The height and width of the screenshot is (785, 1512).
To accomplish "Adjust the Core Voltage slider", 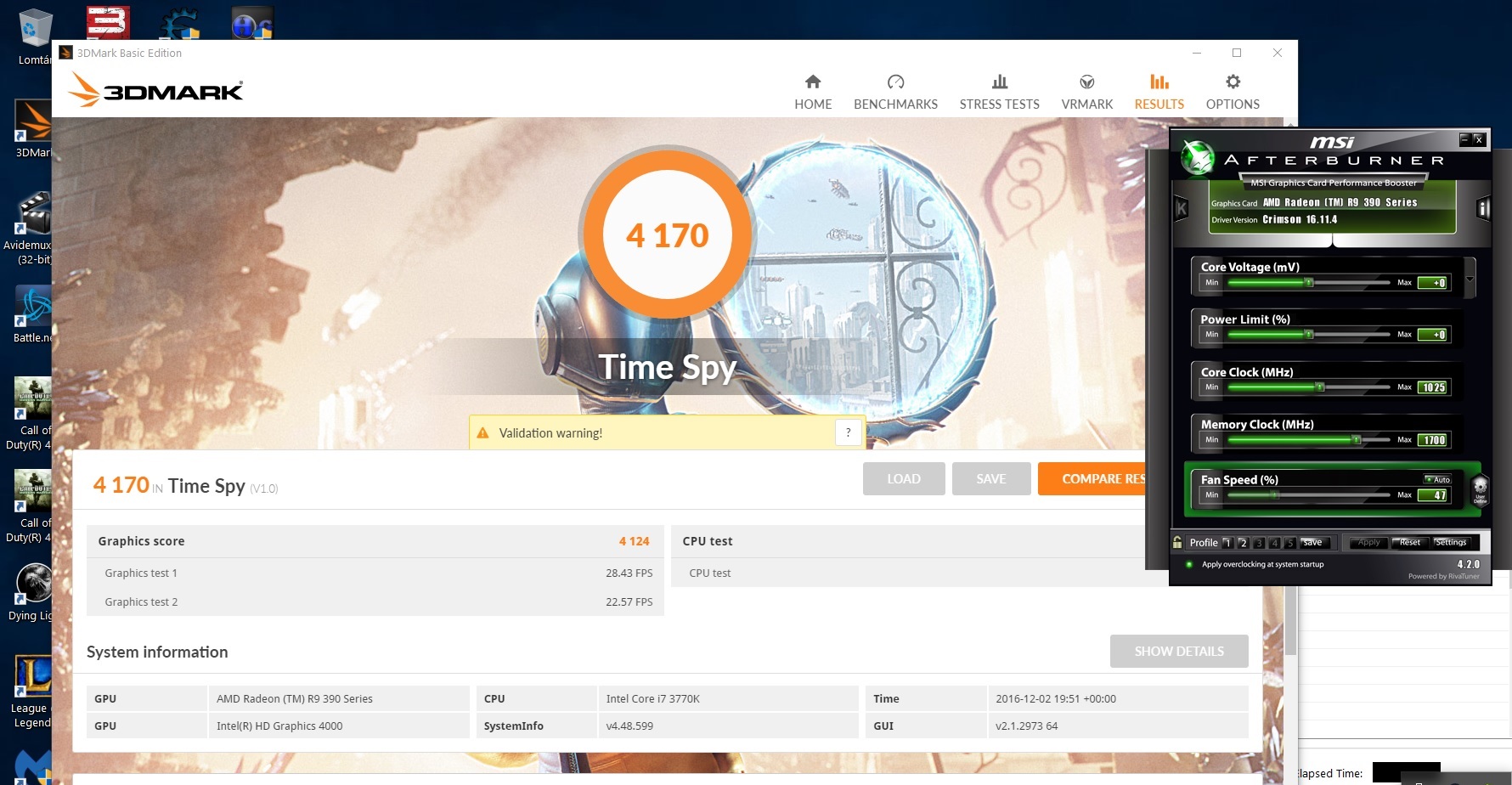I will tap(1309, 282).
